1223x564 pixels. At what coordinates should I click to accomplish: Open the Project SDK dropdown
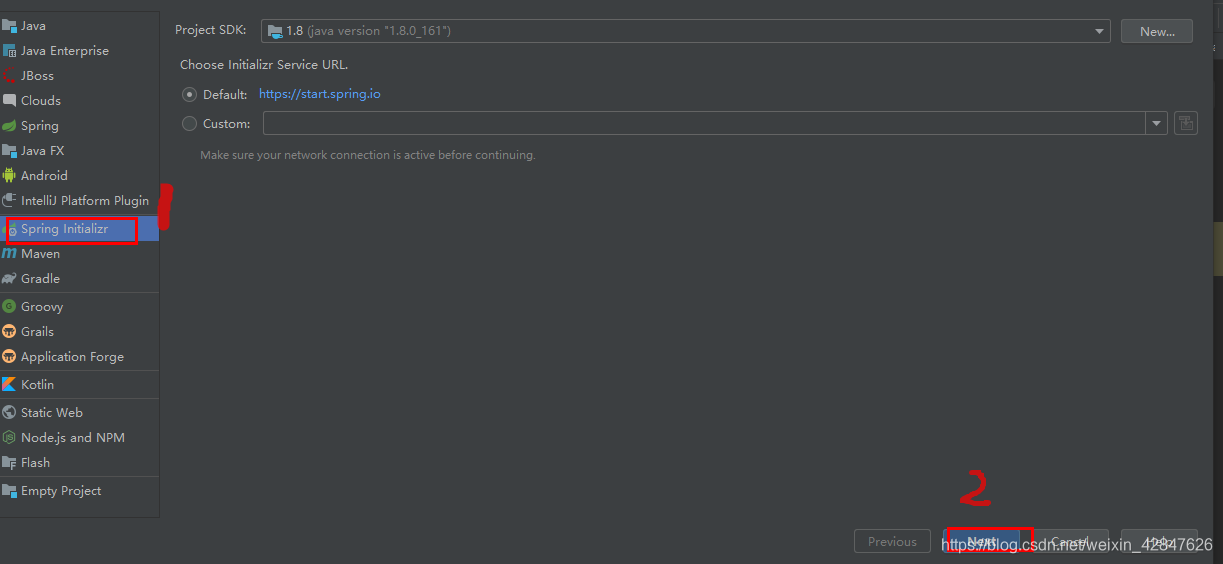pyautogui.click(x=685, y=31)
